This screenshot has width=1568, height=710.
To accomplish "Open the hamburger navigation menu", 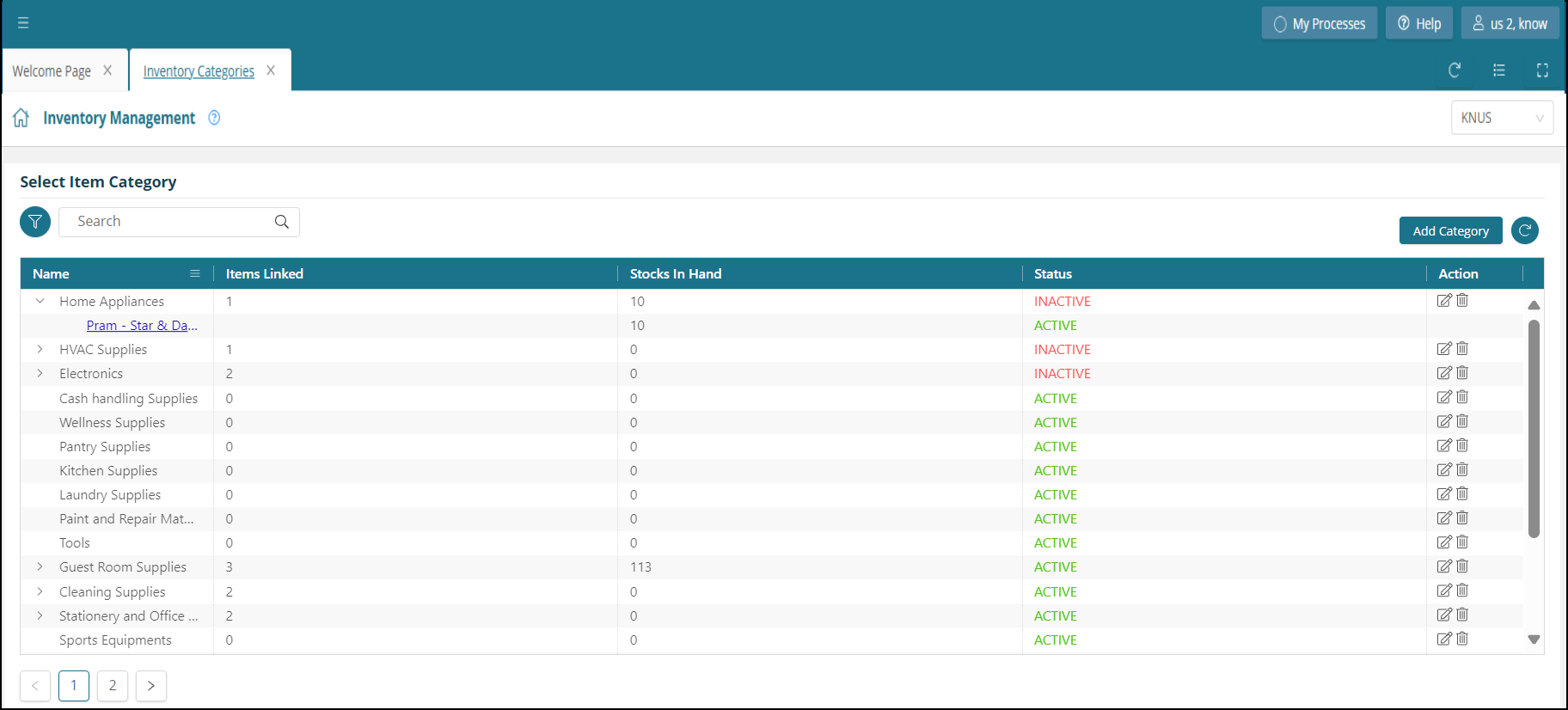I will pos(23,23).
